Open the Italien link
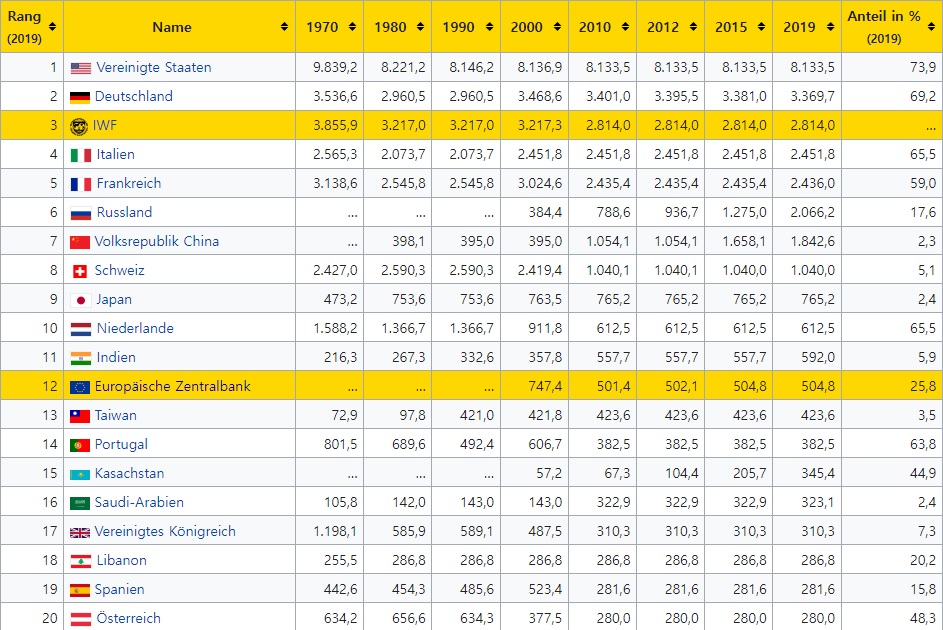Viewport: 943px width, 630px height. point(115,154)
